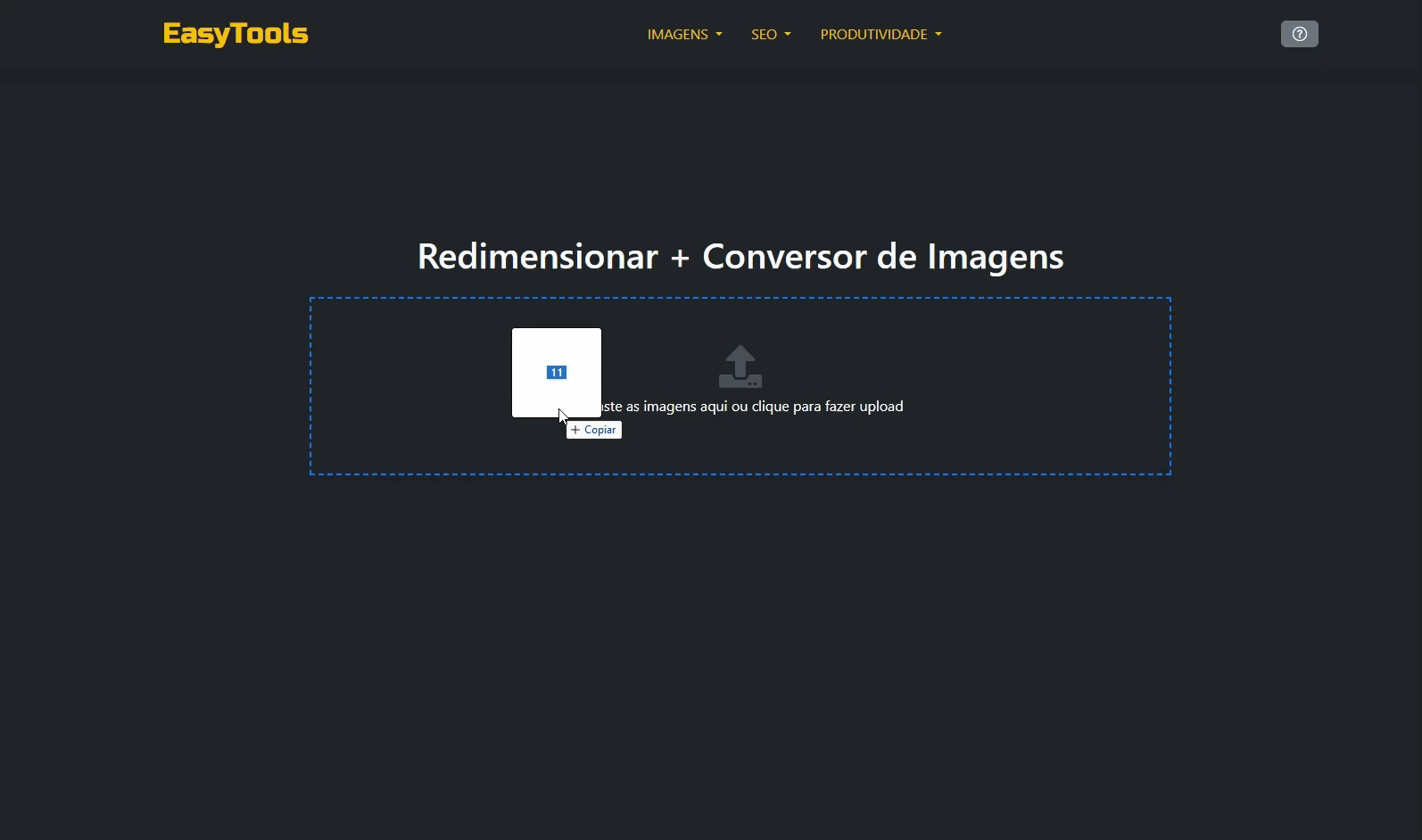Click the word "Conversor" in the title
The height and width of the screenshot is (840, 1422).
pos(784,257)
